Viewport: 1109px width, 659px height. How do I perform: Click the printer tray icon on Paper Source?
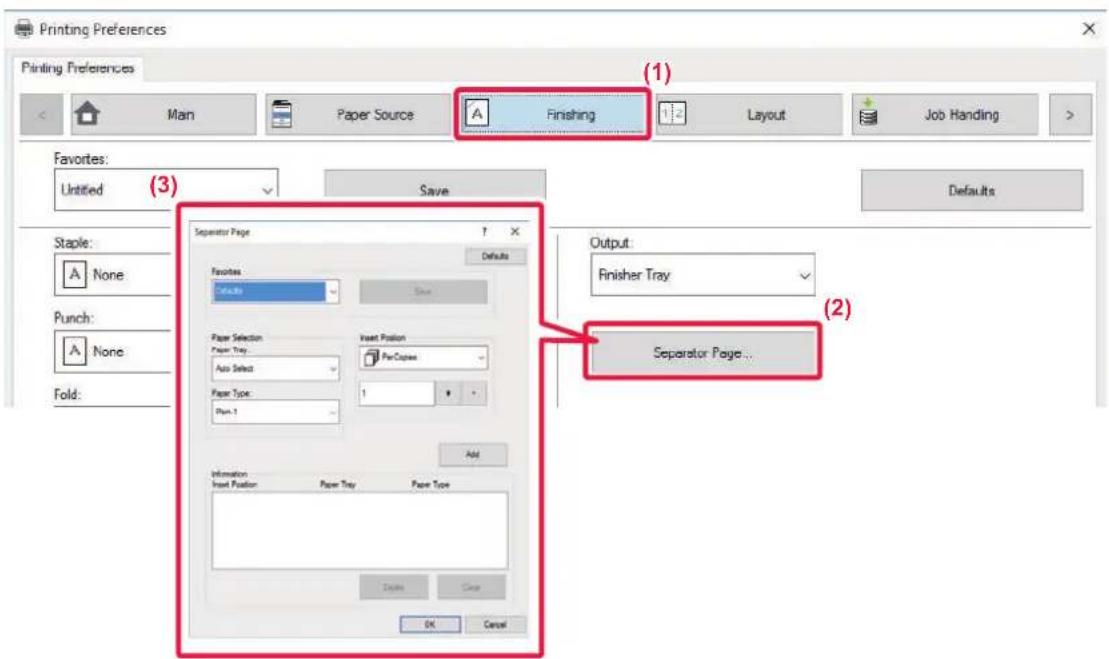click(281, 114)
